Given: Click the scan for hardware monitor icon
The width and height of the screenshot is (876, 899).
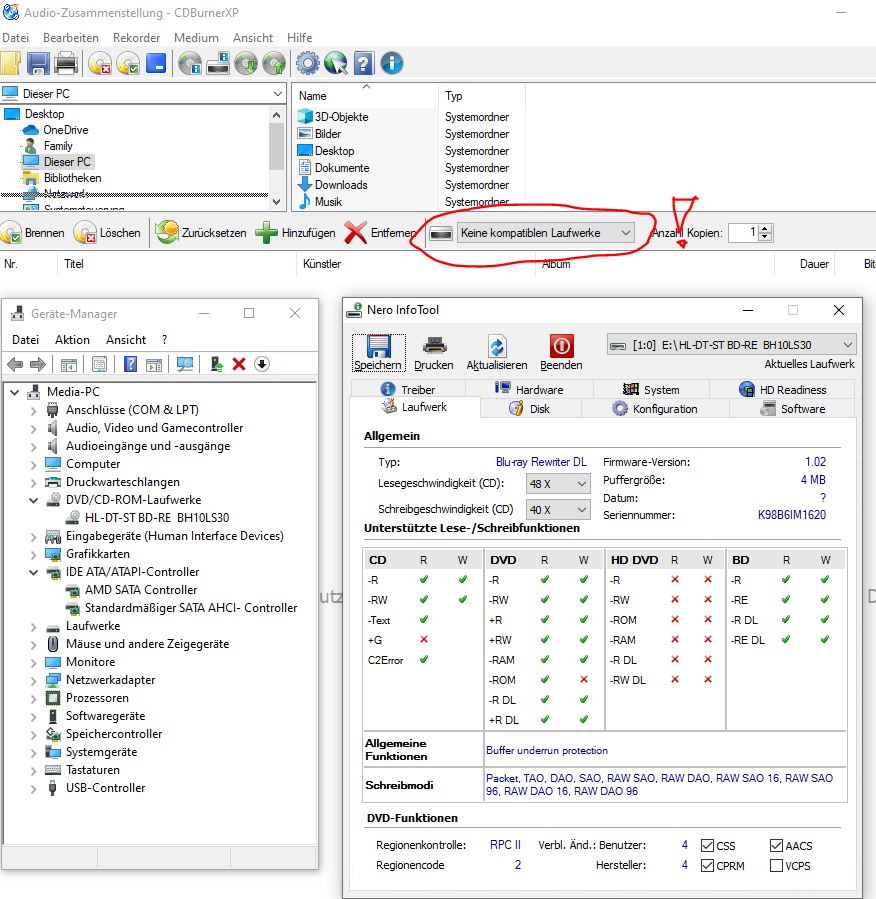Looking at the screenshot, I should 185,364.
